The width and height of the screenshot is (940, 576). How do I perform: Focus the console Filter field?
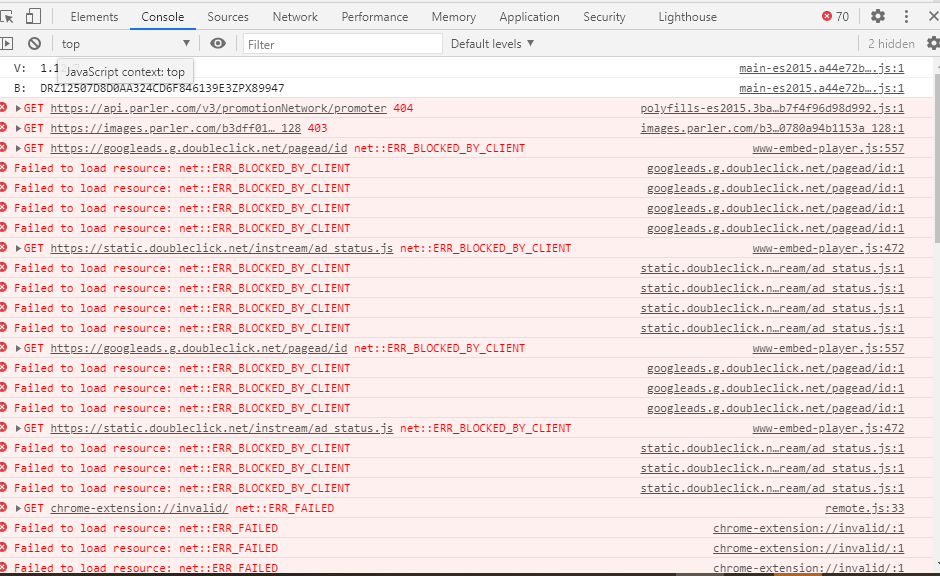point(342,44)
